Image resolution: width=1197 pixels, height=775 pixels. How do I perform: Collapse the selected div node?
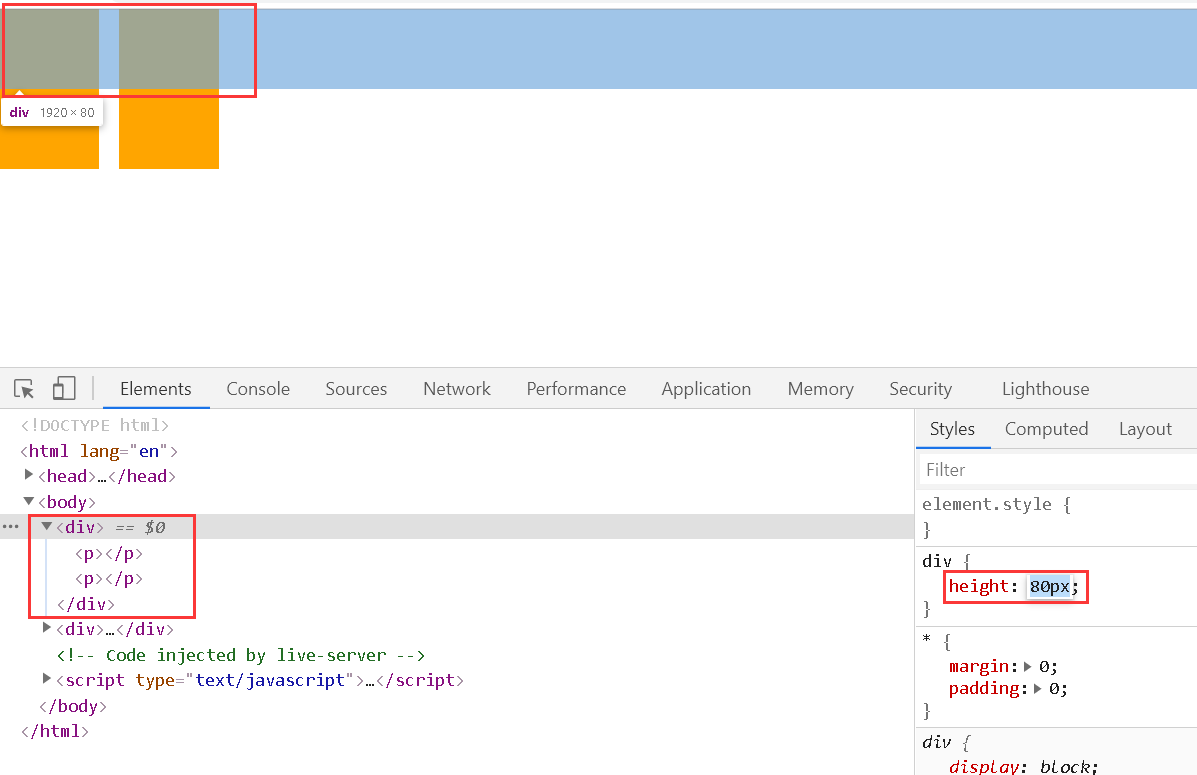point(47,526)
